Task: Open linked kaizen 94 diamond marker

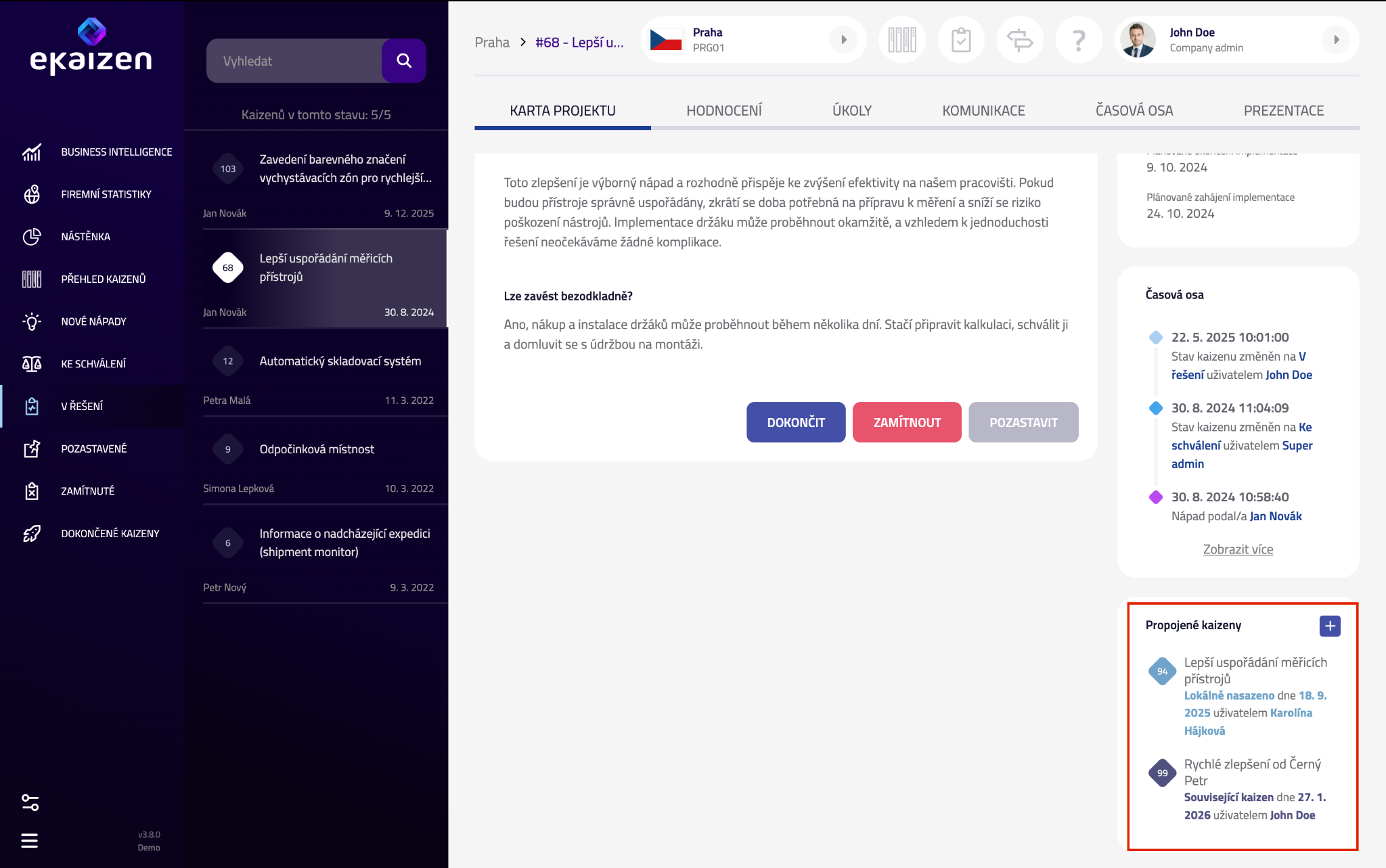Action: [1162, 671]
